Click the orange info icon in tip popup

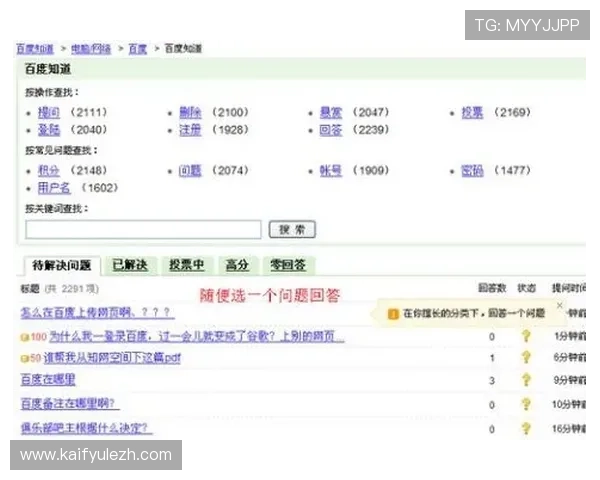(393, 314)
